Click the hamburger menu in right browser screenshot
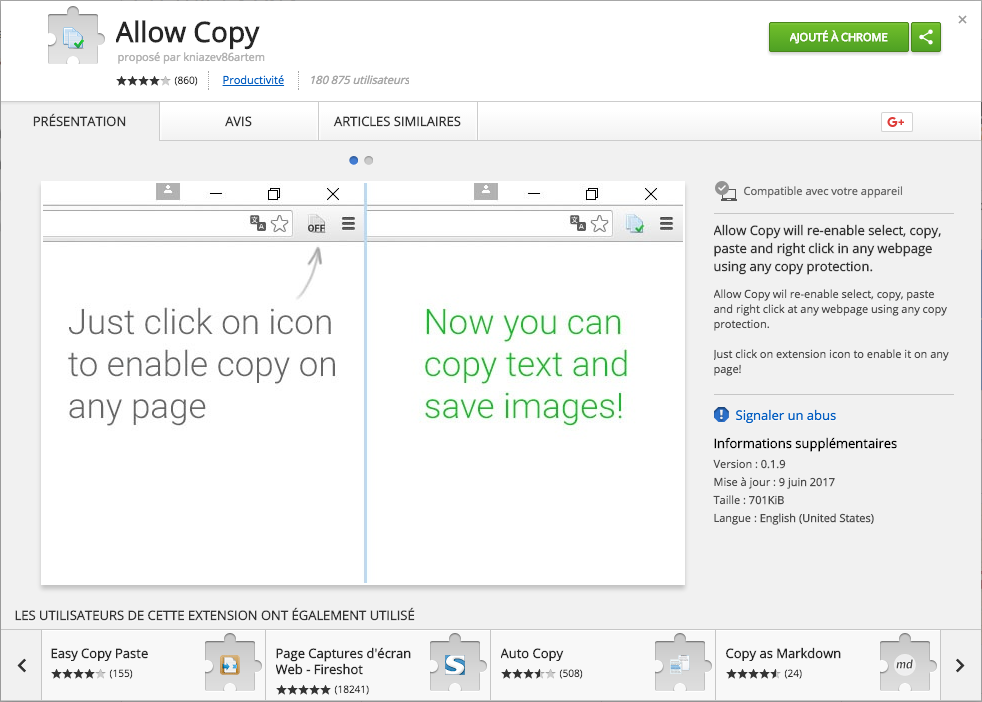 (666, 224)
